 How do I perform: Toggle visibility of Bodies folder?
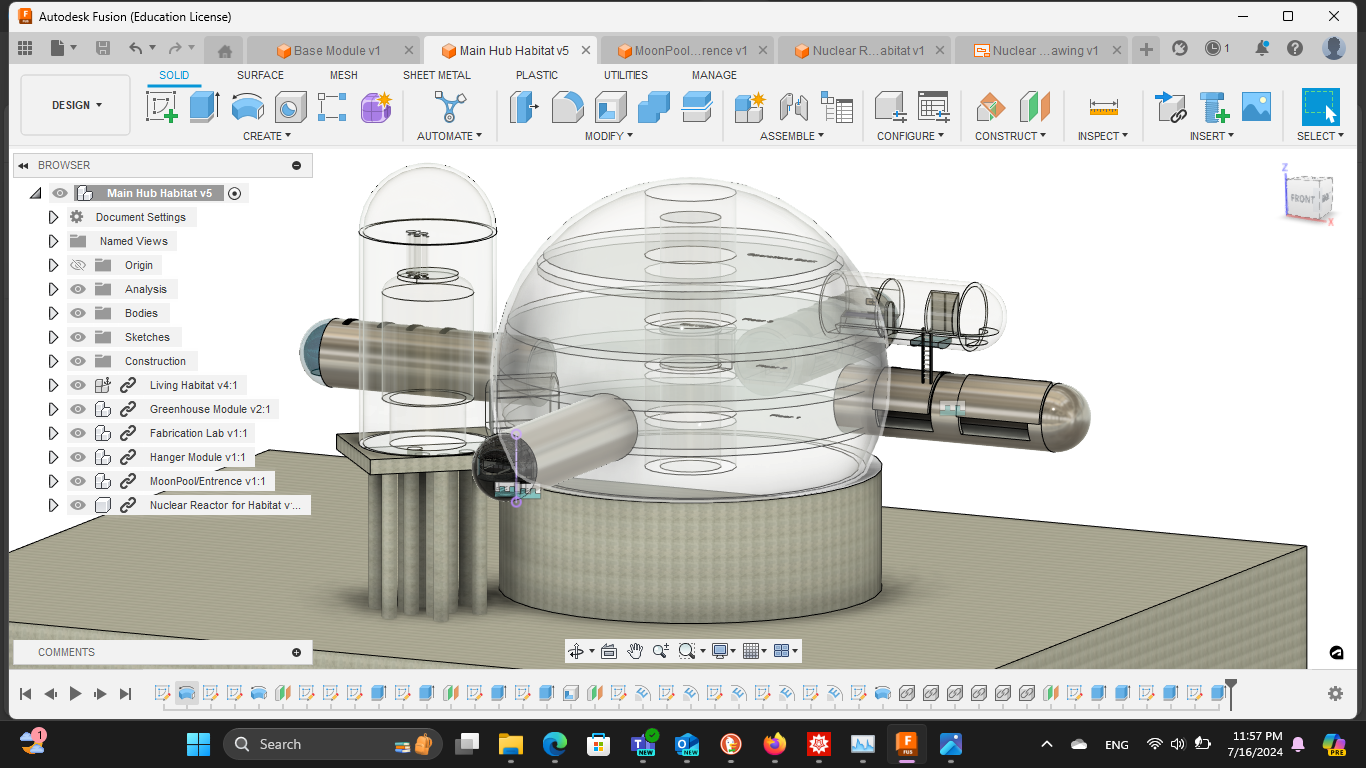coord(78,313)
